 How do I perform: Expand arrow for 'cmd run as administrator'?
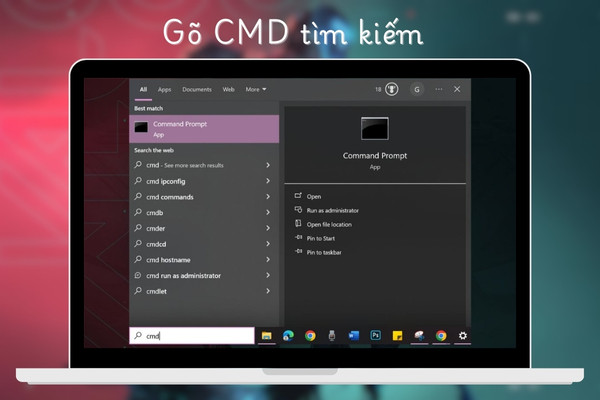(x=268, y=275)
